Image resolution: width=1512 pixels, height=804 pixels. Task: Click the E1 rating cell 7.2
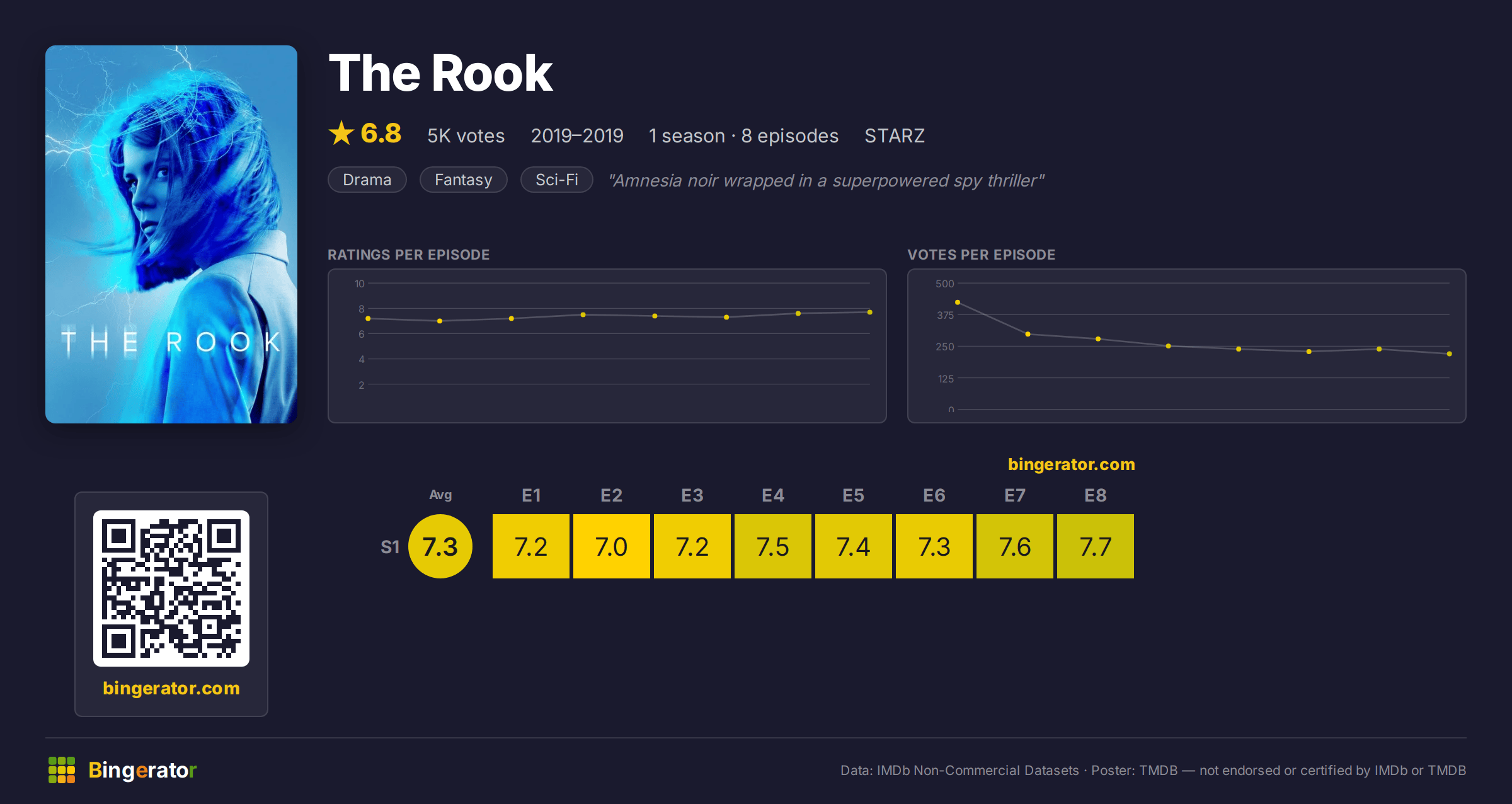click(531, 546)
